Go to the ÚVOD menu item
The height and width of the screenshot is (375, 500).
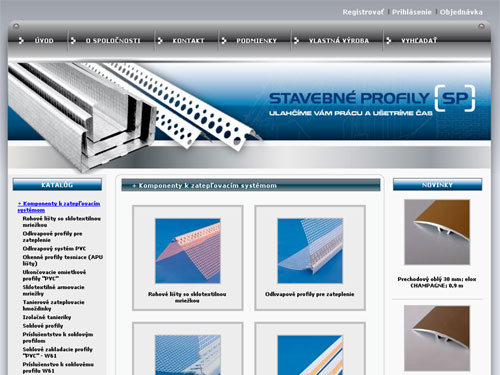point(44,41)
